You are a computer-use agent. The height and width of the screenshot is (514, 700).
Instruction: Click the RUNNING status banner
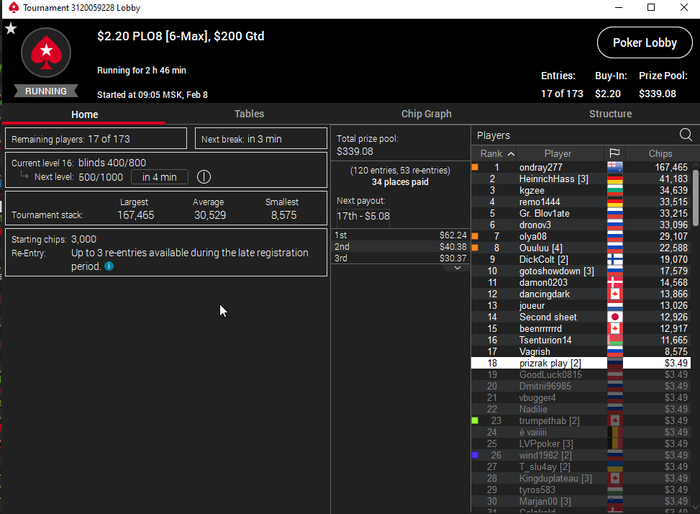pos(46,91)
